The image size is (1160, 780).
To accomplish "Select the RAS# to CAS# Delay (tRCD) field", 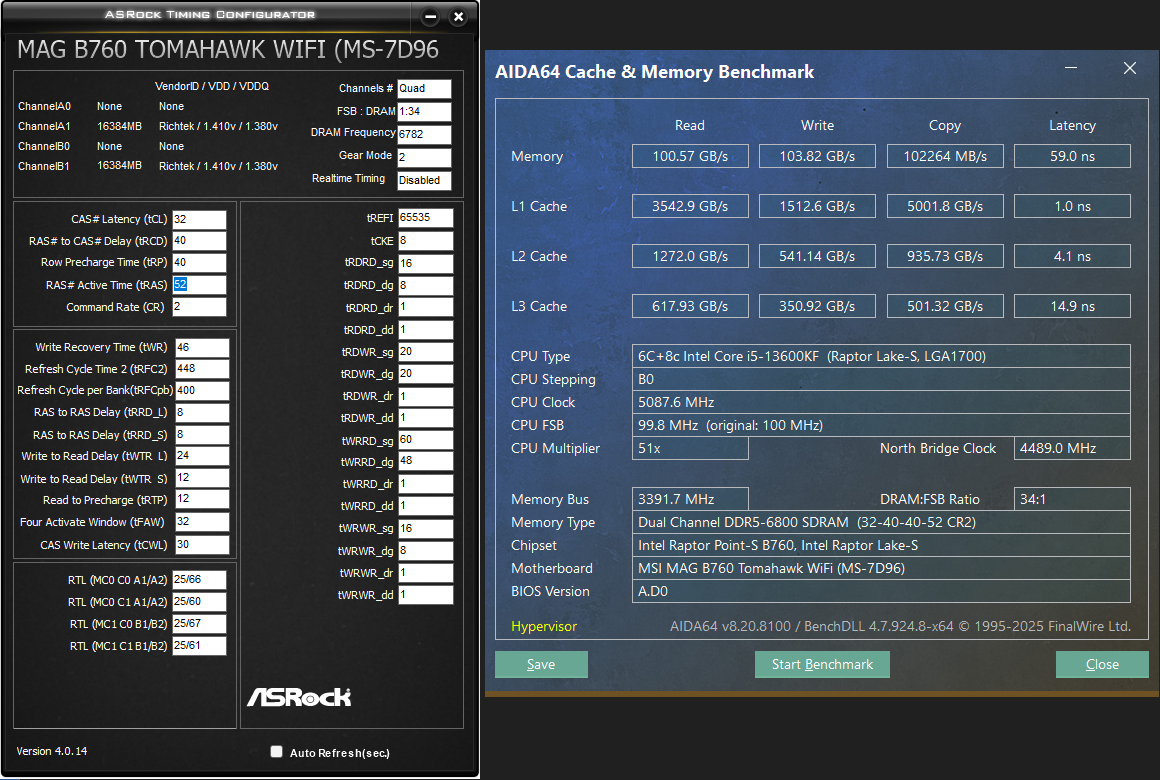I will click(x=199, y=241).
